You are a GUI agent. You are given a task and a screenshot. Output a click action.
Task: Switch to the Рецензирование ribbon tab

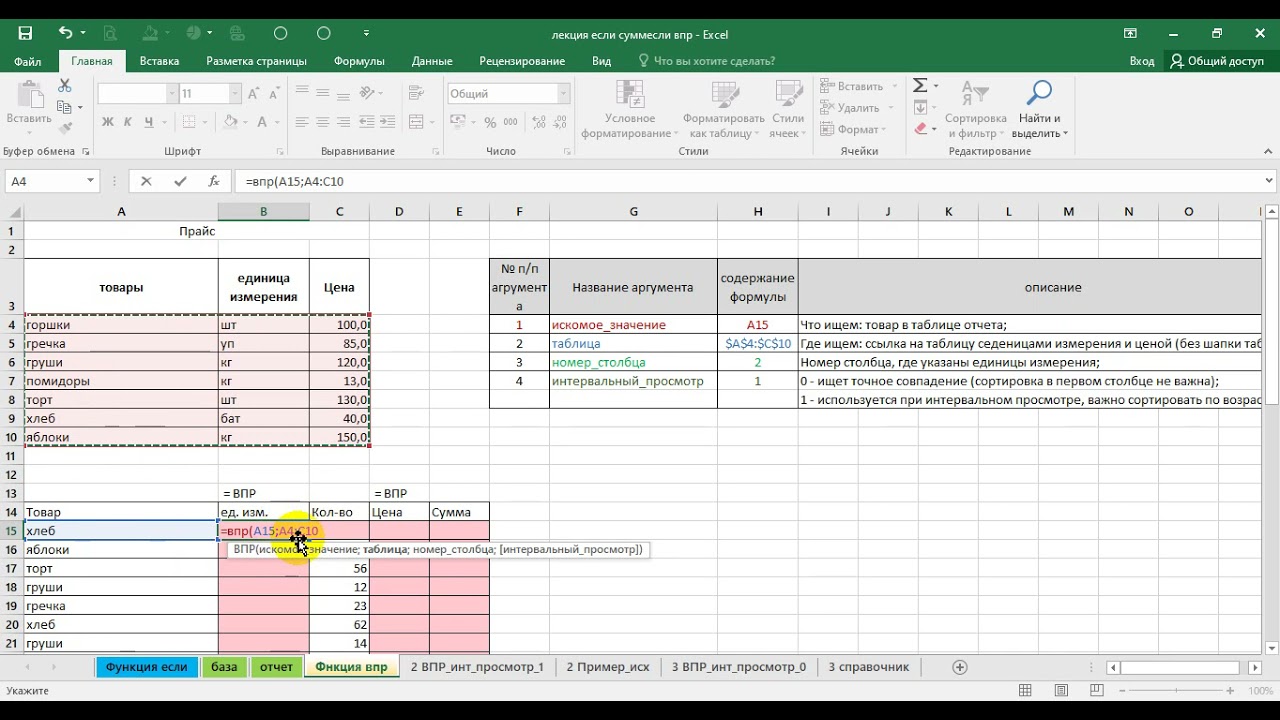coord(522,61)
